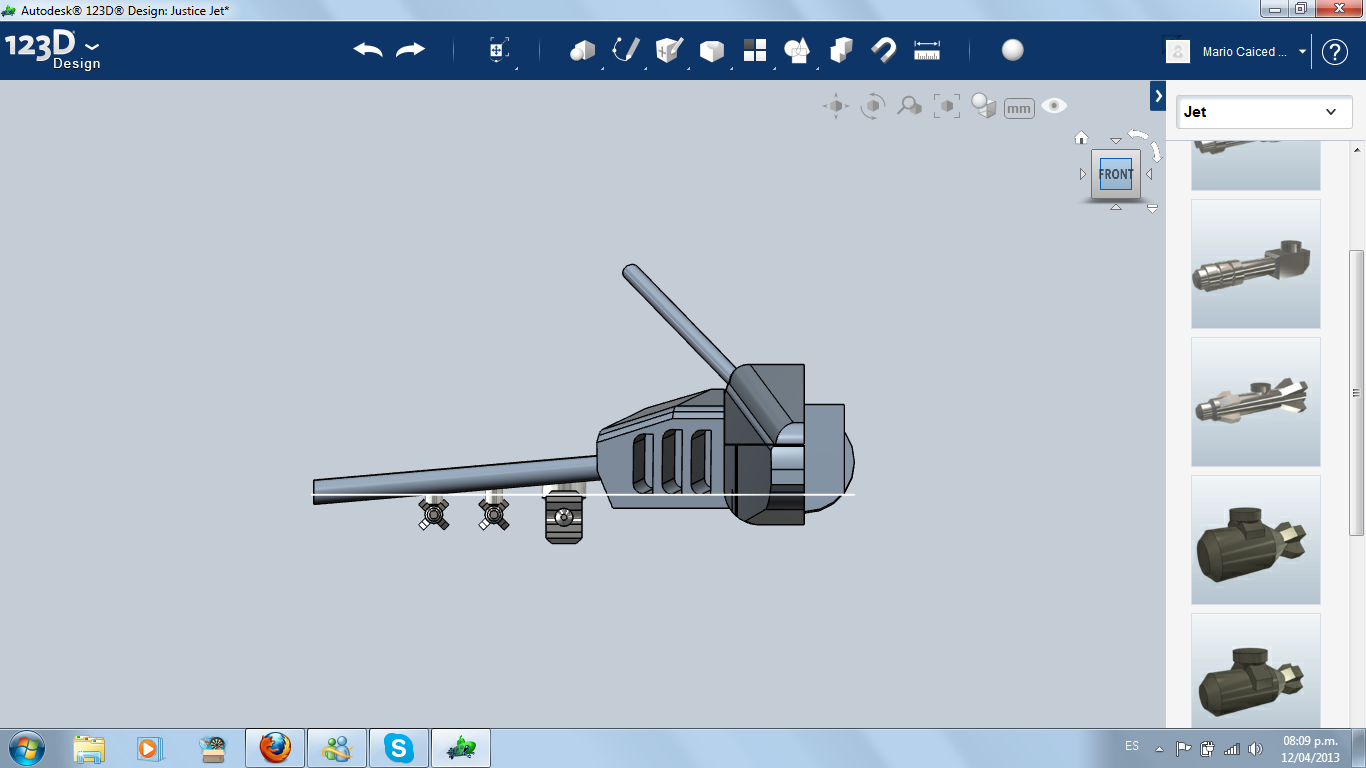This screenshot has height=768, width=1366.
Task: Open the visual style cube options
Action: 984,106
